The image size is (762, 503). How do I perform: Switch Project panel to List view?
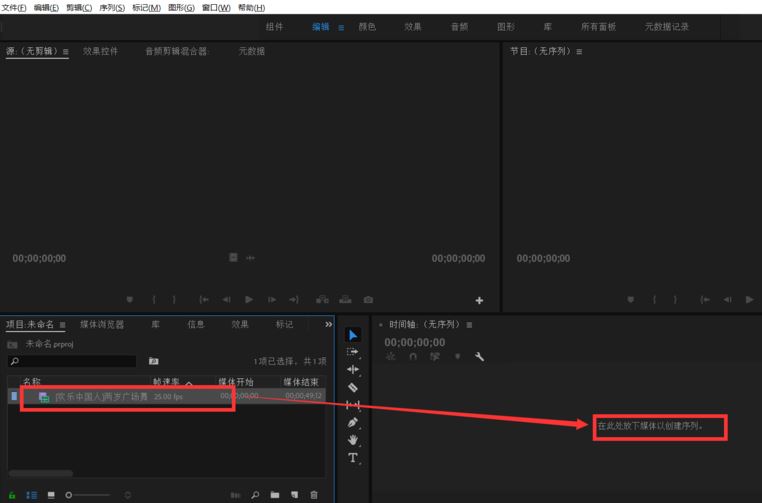coord(32,495)
